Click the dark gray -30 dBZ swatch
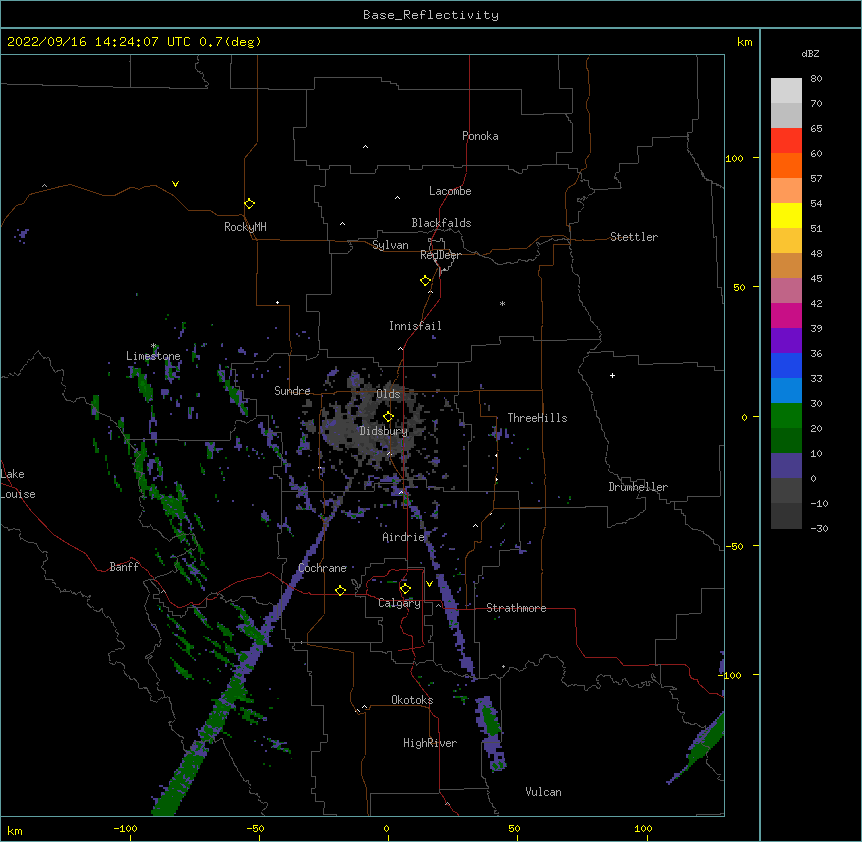Viewport: 862px width, 842px height. click(786, 516)
